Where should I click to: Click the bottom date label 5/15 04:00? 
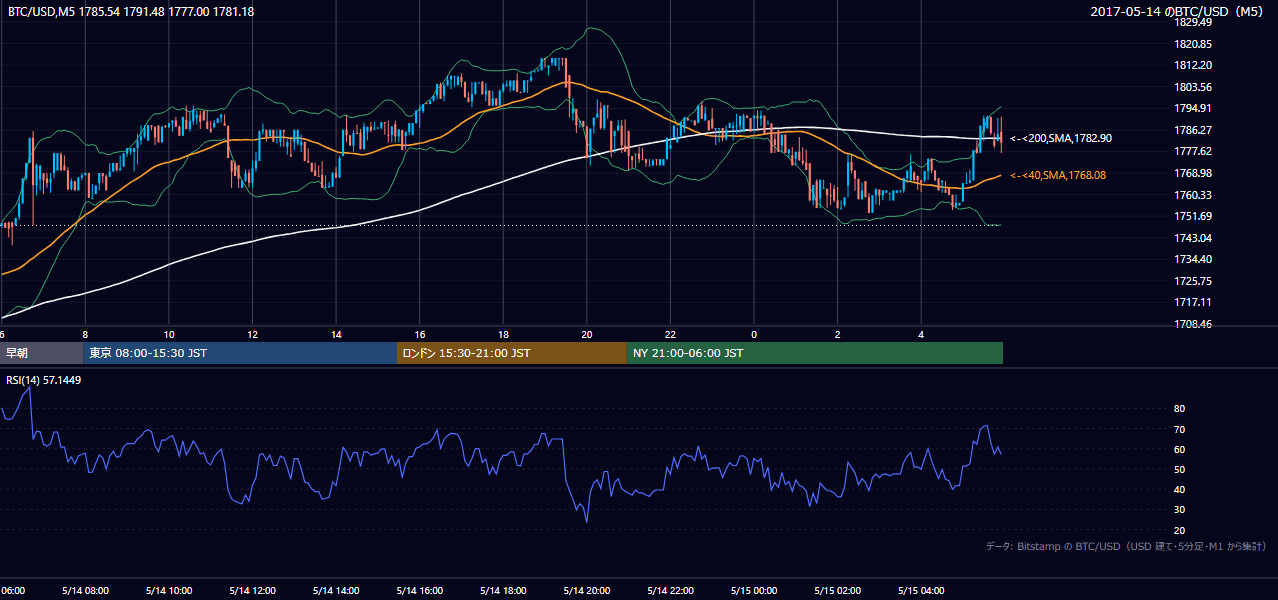point(921,591)
